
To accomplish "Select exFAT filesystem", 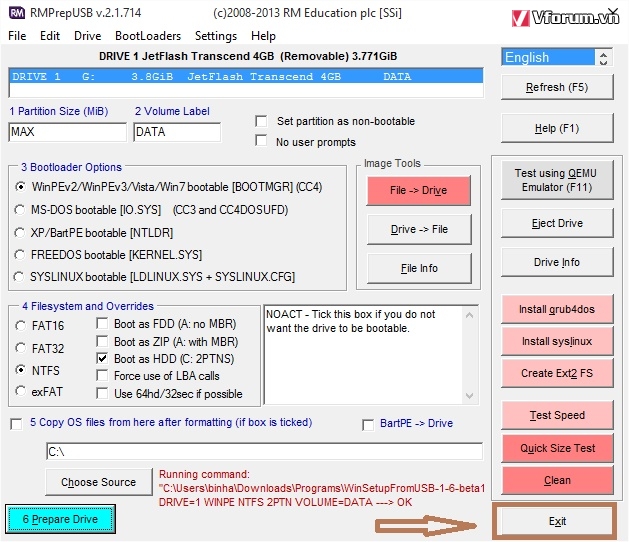I will 20,390.
